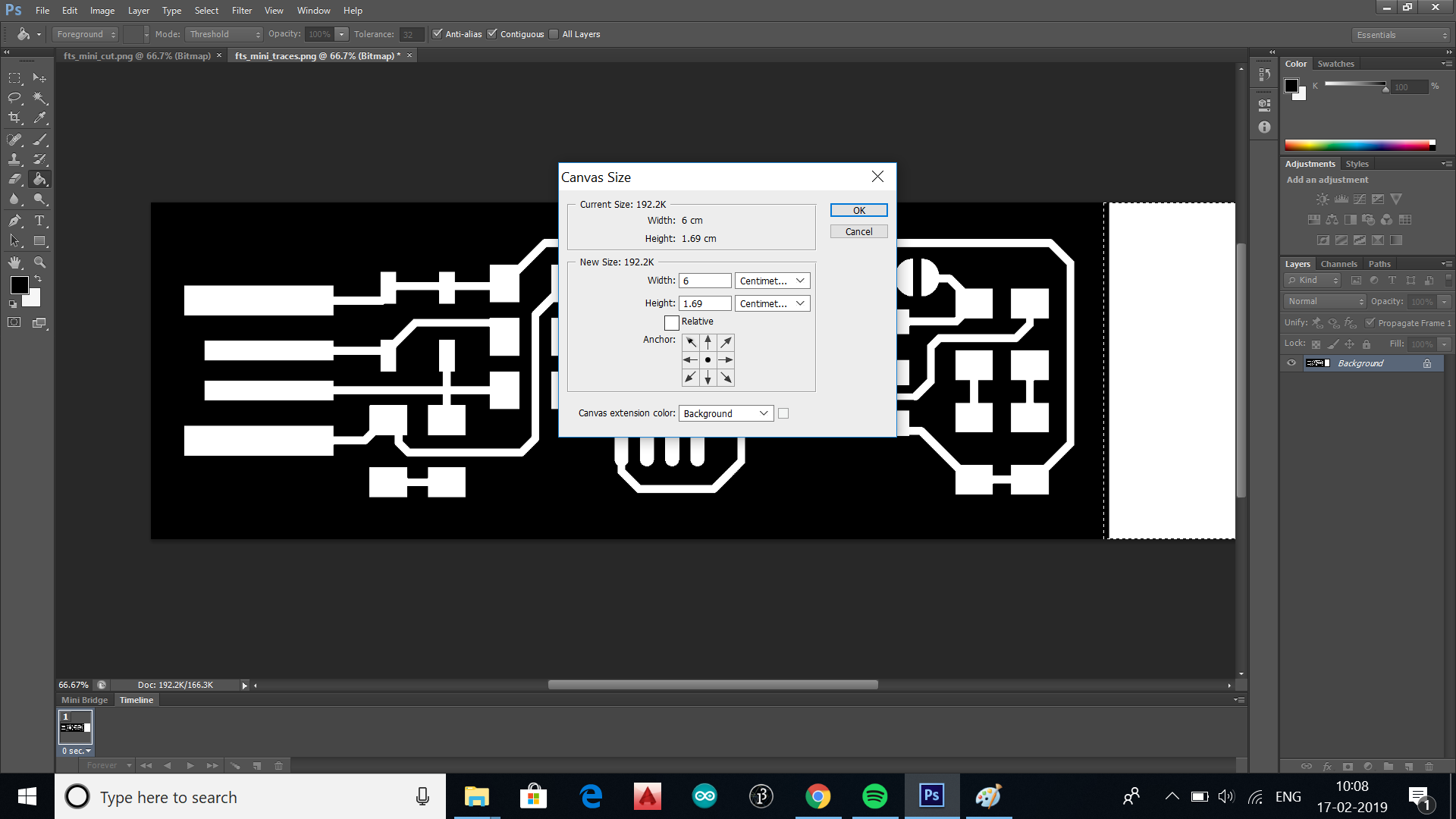This screenshot has height=819, width=1456.
Task: Select the Lasso tool
Action: point(14,98)
